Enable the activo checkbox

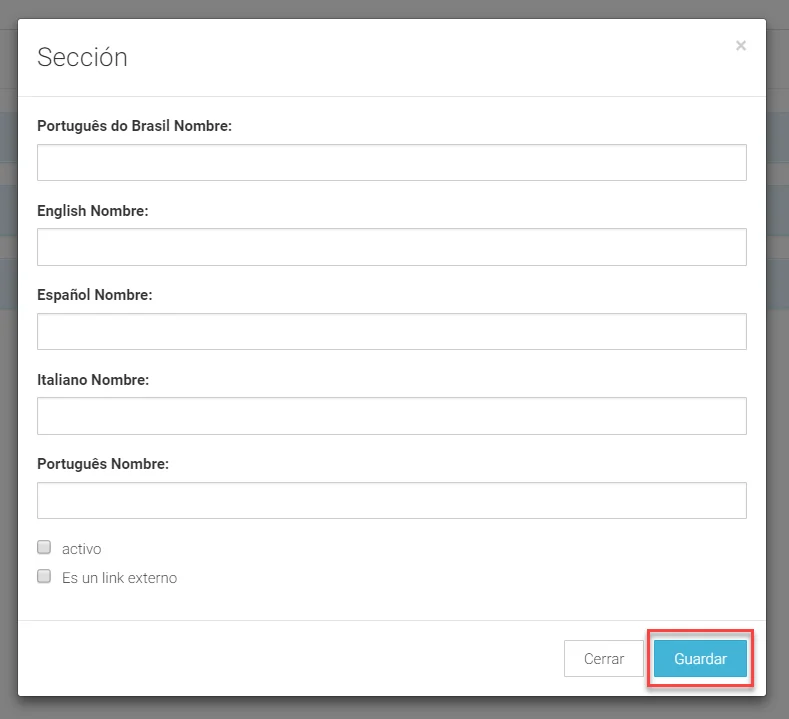[44, 548]
